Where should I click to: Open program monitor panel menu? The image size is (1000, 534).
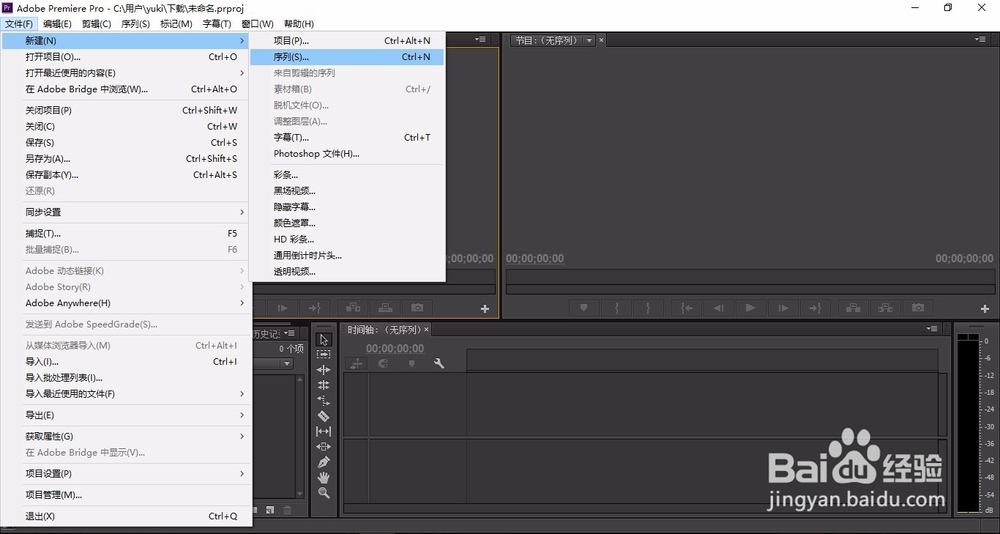tap(981, 40)
